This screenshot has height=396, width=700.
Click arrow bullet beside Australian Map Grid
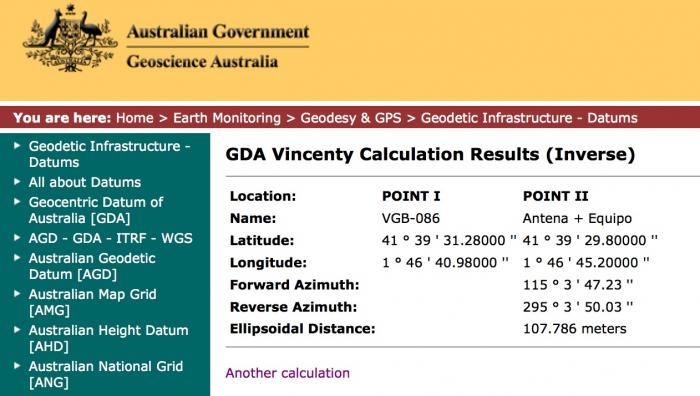pyautogui.click(x=17, y=294)
